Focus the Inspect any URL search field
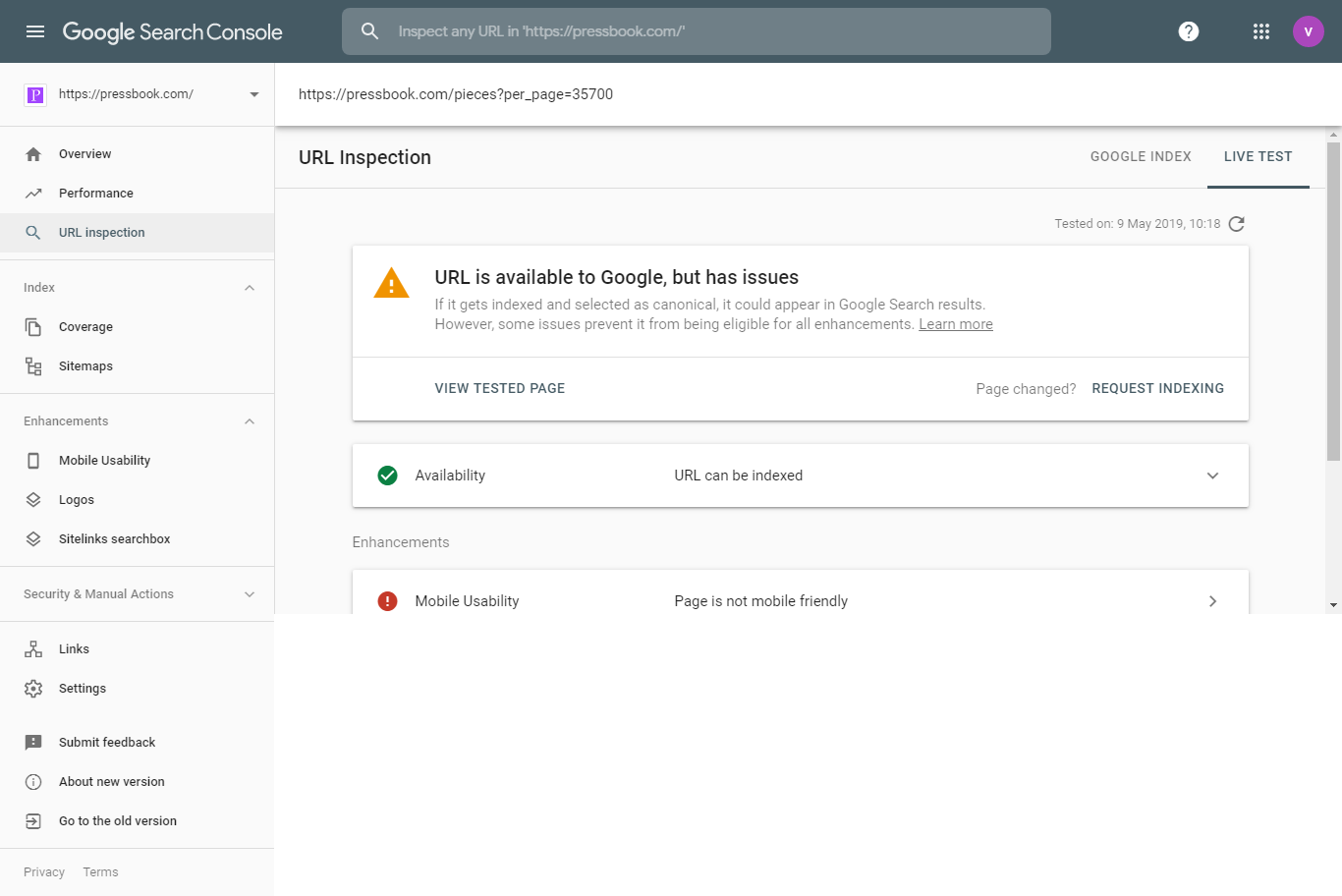This screenshot has height=896, width=1342. 697,31
